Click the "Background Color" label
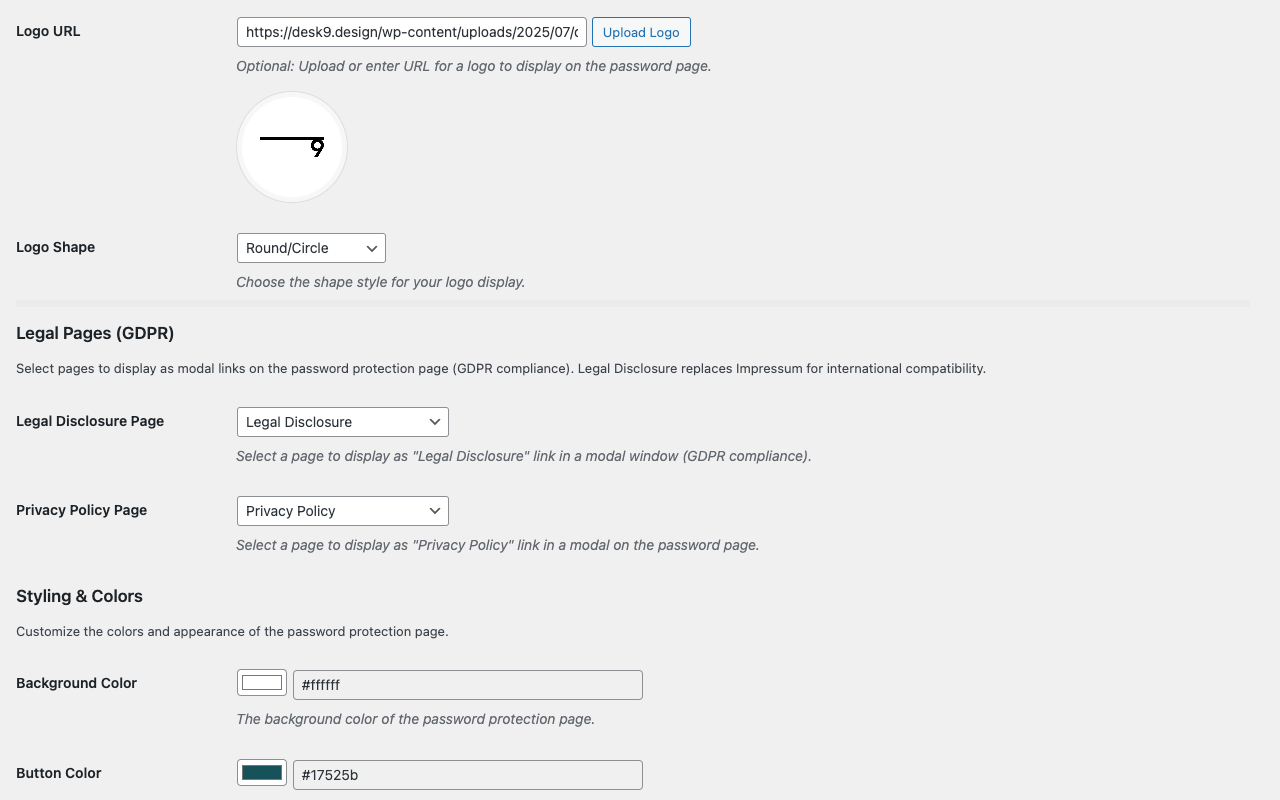1280x800 pixels. (76, 683)
